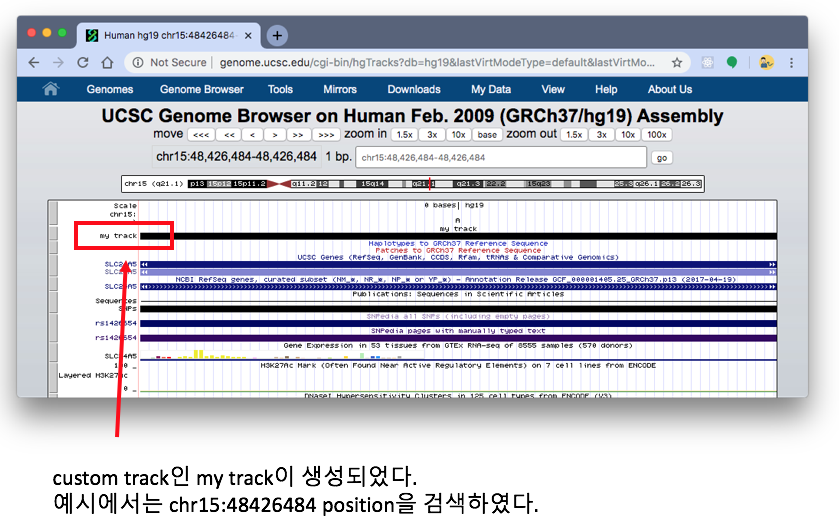Click UCSC Genes track title
839x532 pixels.
(458, 257)
